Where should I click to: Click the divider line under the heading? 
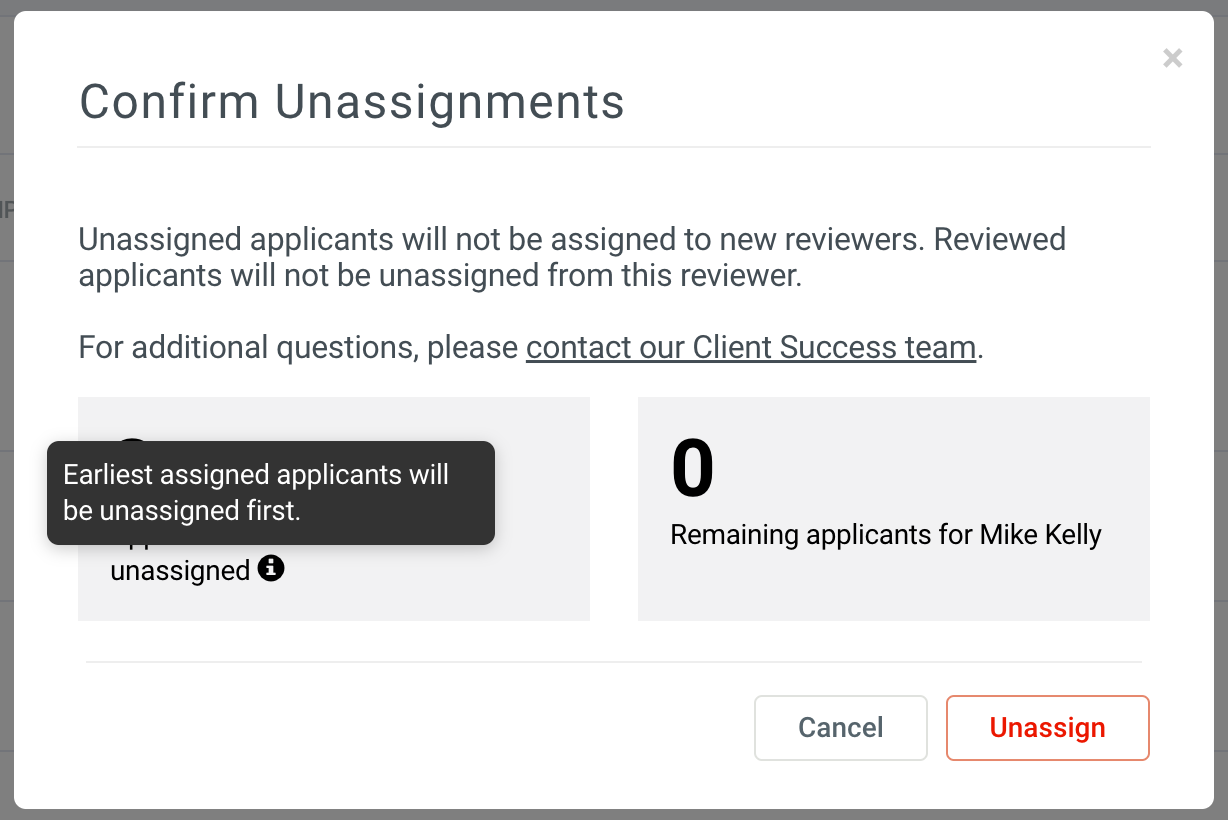coord(614,147)
